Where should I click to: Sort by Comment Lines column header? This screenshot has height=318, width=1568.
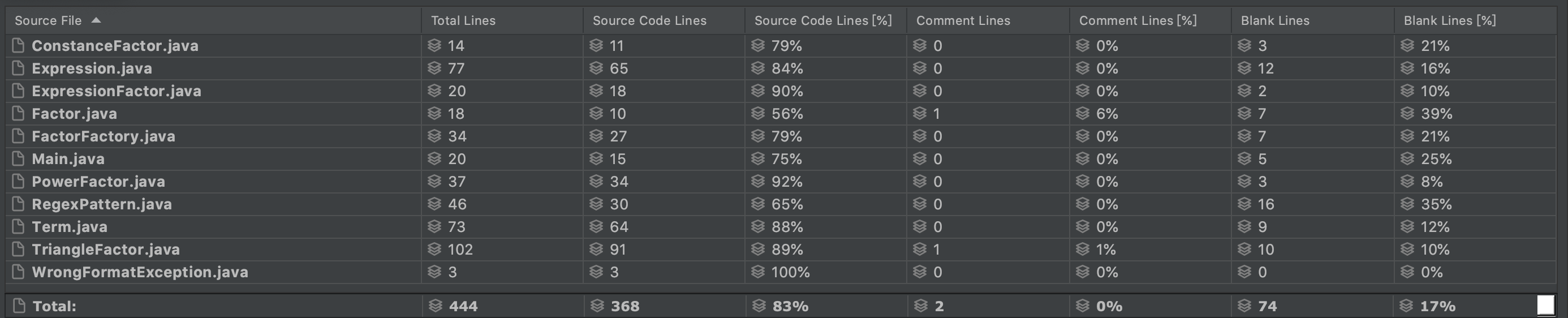click(963, 21)
